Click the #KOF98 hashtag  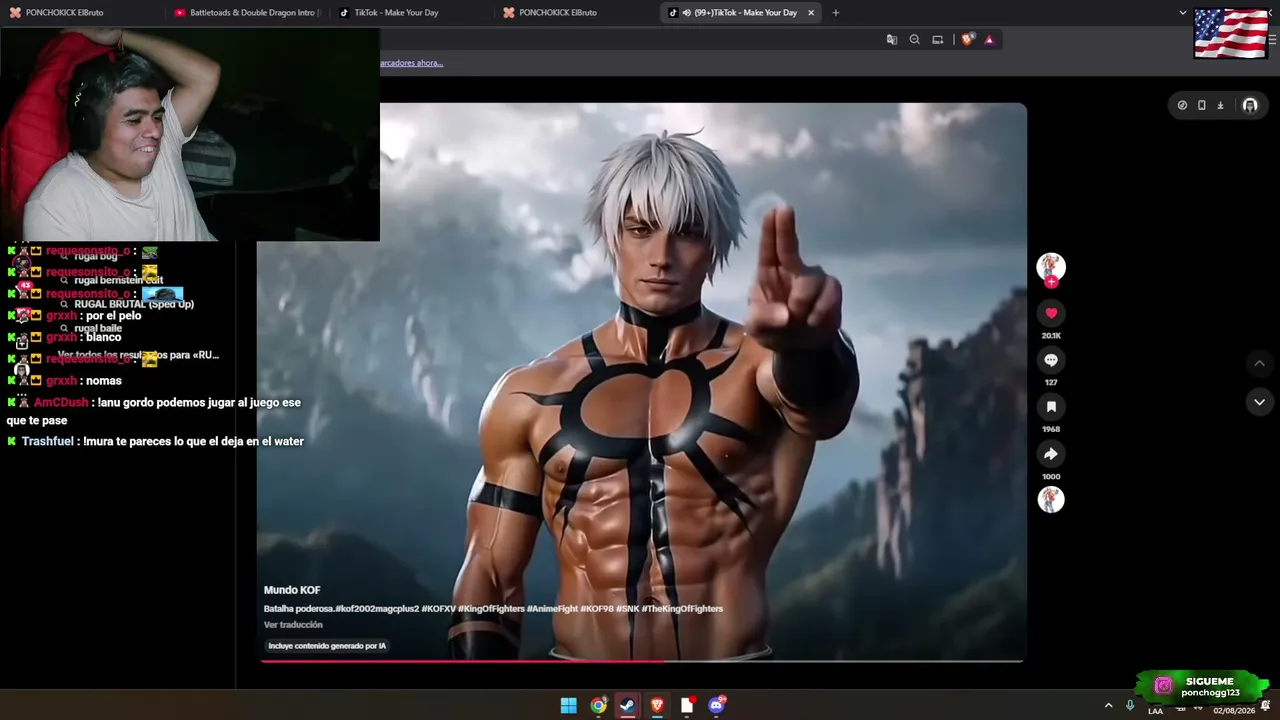597,608
